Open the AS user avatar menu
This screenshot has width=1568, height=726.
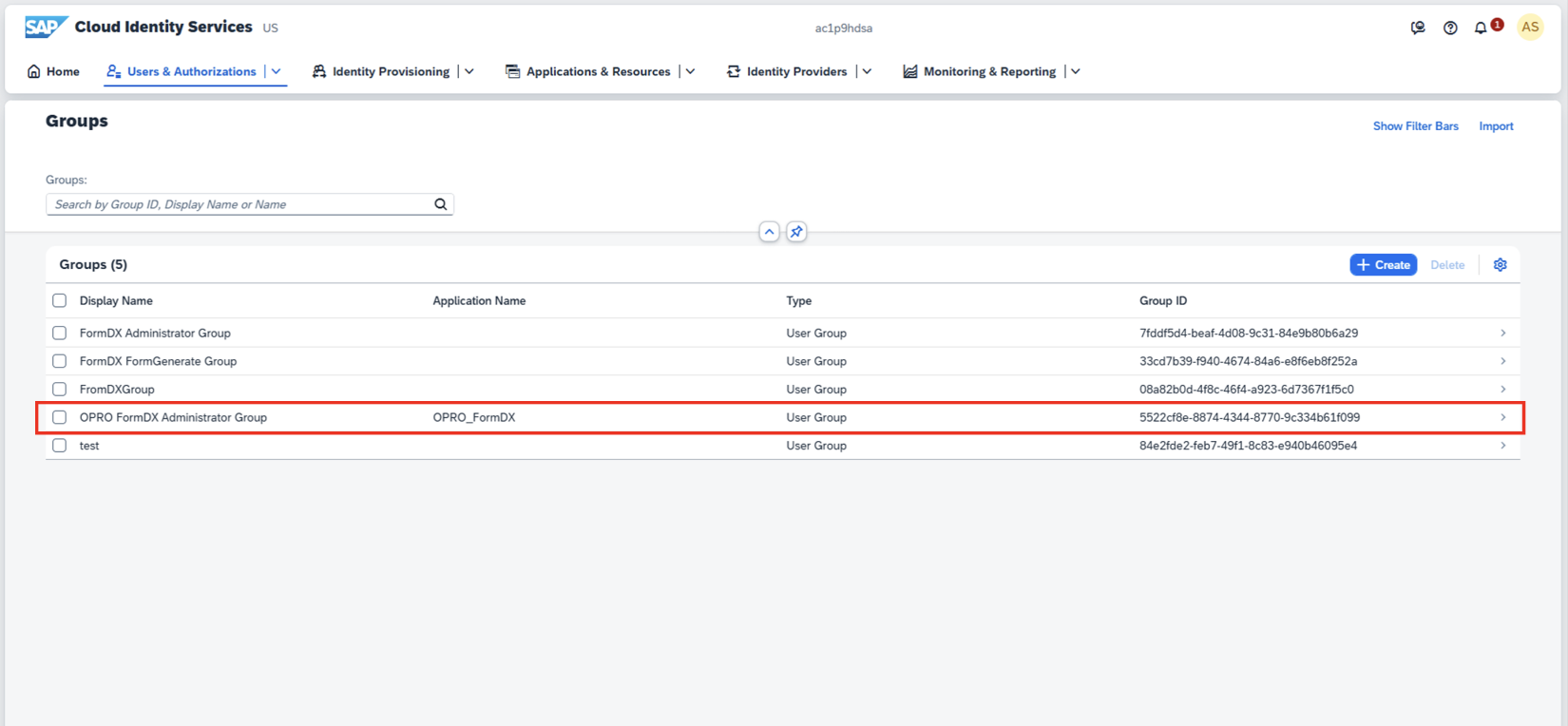(1530, 28)
